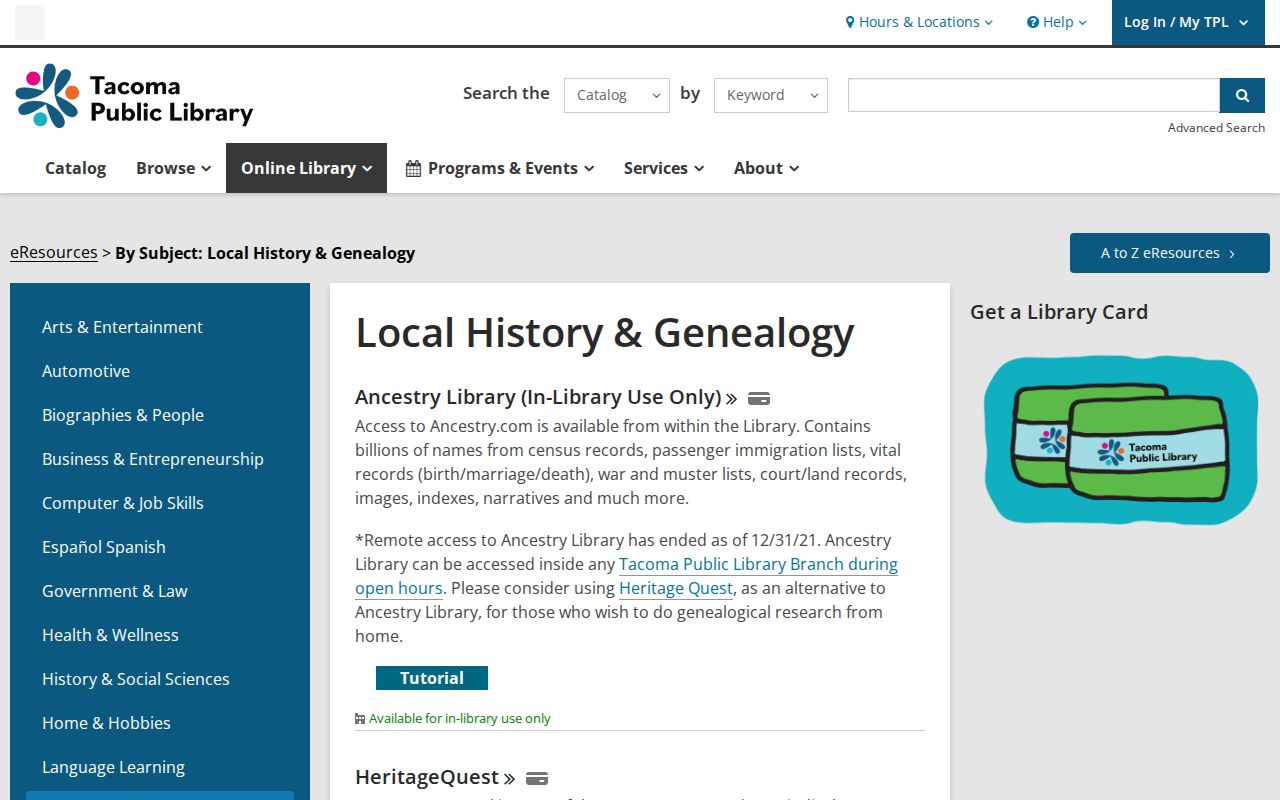
Task: Select Business & Entrepreneurship subject
Action: (x=153, y=459)
